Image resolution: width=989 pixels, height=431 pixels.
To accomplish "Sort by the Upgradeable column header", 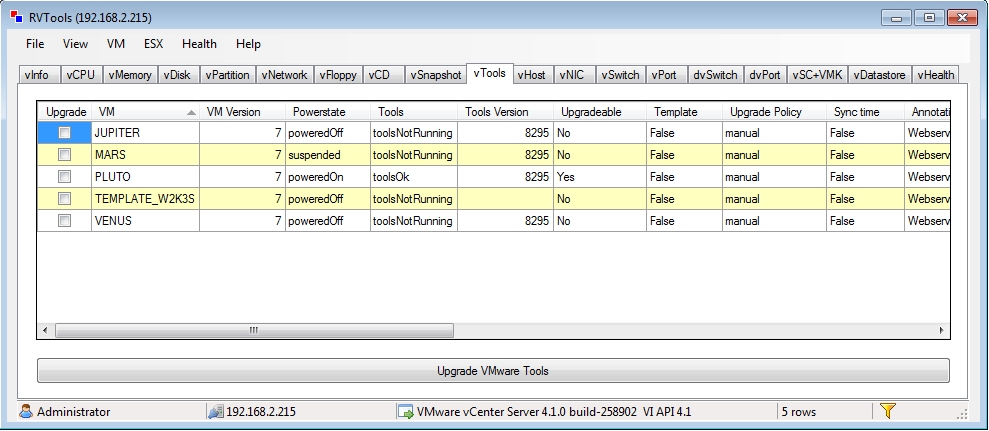I will (600, 112).
